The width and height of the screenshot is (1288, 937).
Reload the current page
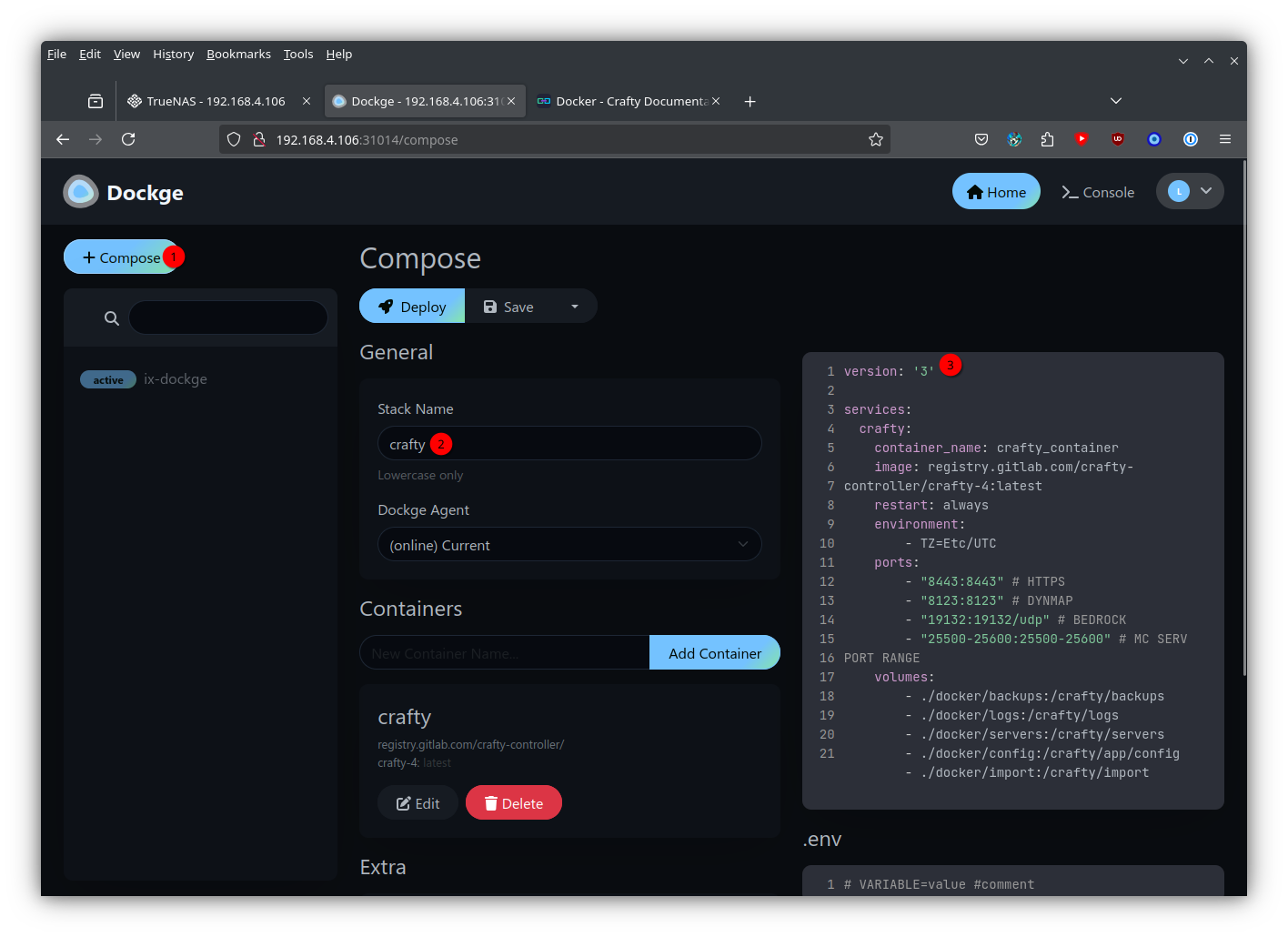coord(128,139)
